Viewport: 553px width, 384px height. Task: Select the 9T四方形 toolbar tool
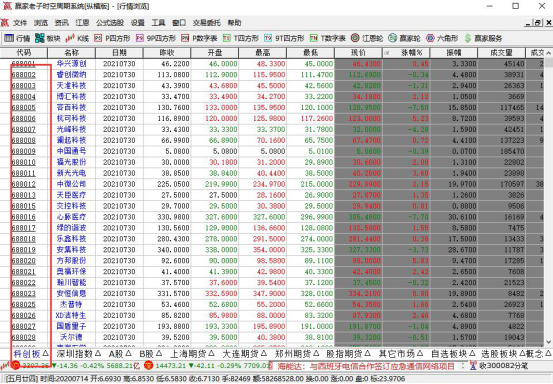coord(284,38)
